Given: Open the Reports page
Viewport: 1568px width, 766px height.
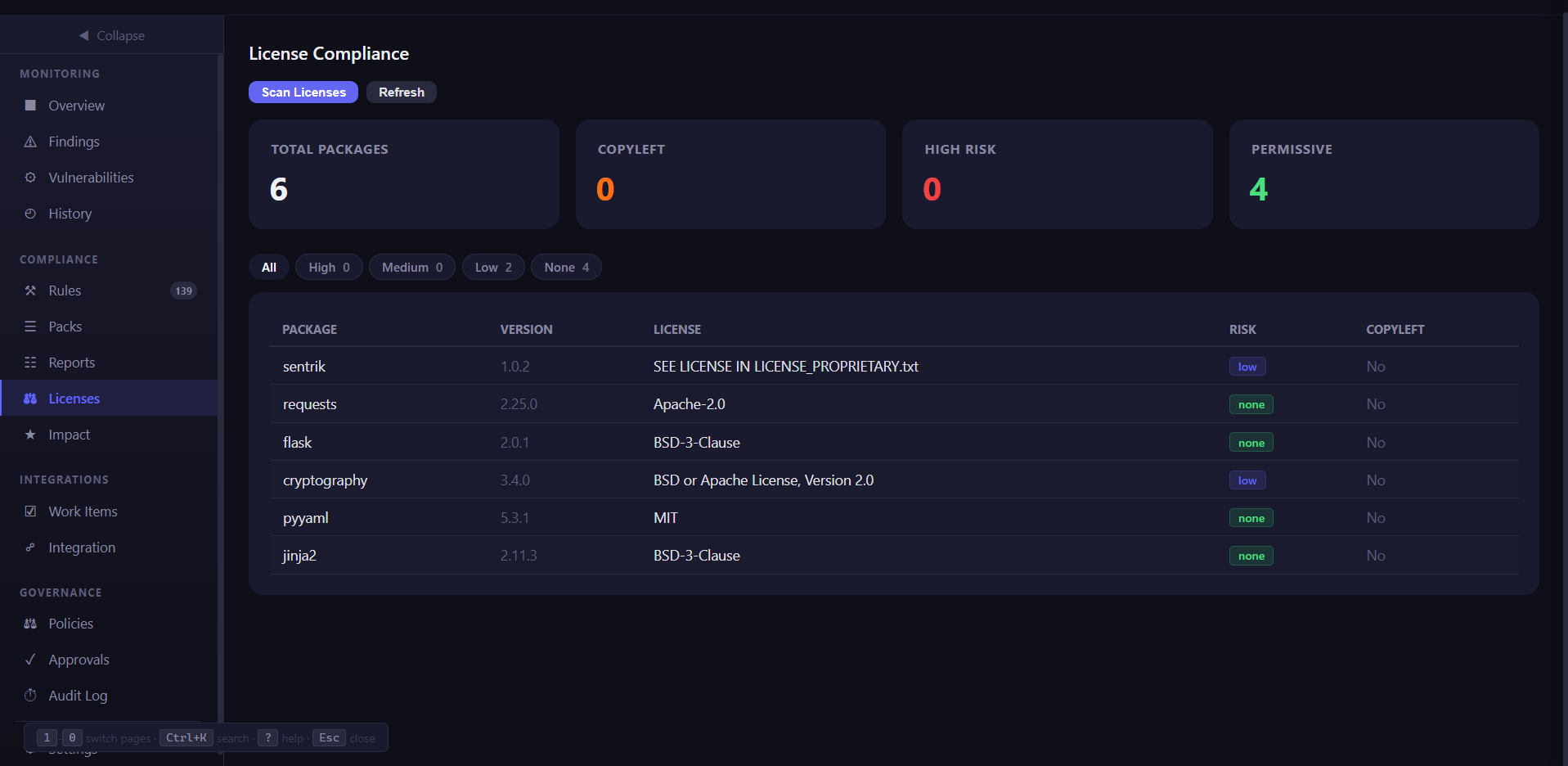Looking at the screenshot, I should (x=109, y=363).
